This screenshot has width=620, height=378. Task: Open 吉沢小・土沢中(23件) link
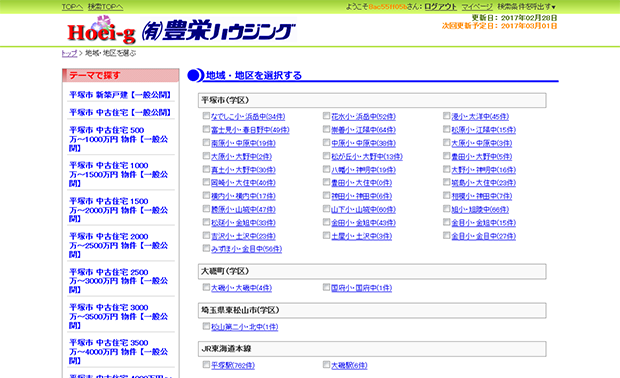(243, 236)
